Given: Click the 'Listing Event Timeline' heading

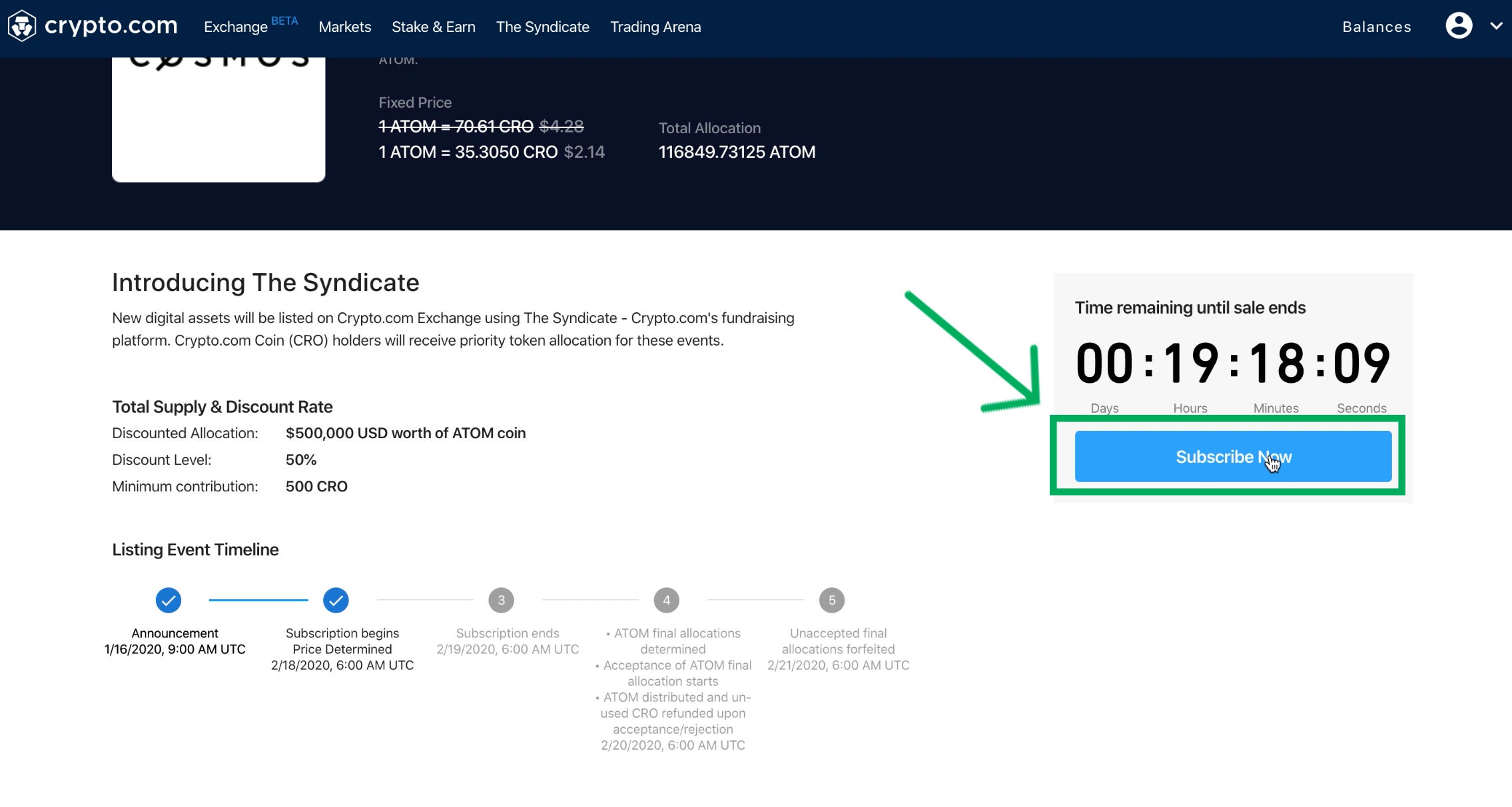Looking at the screenshot, I should pyautogui.click(x=195, y=549).
